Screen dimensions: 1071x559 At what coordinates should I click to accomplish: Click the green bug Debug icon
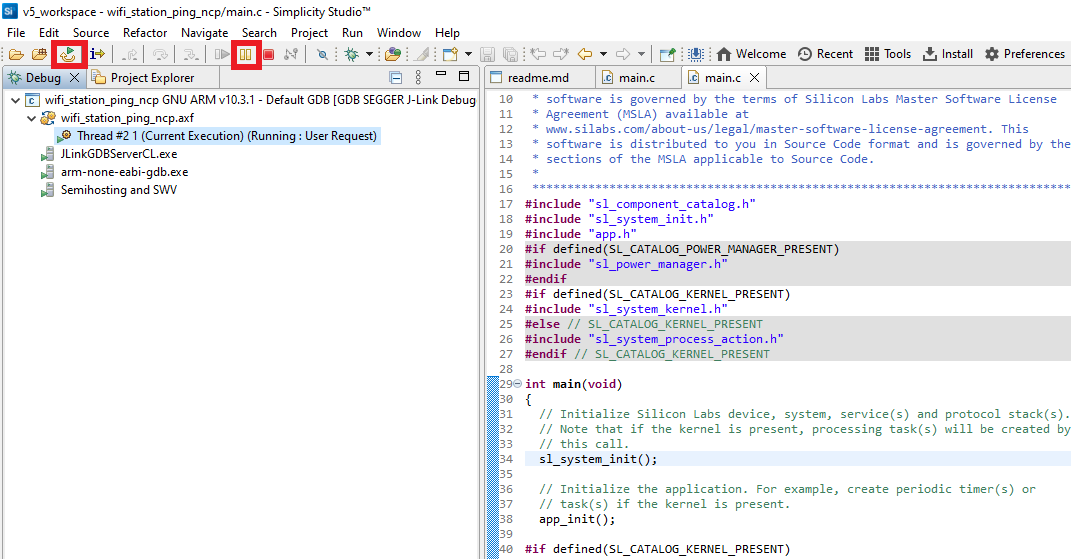(351, 54)
